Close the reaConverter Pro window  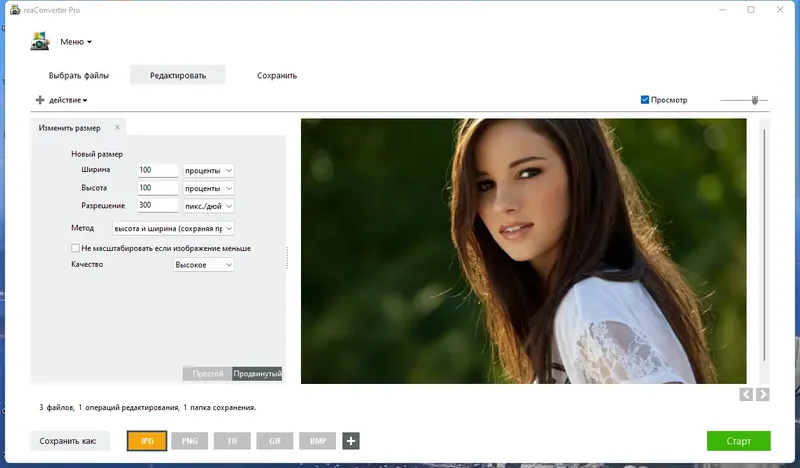click(780, 10)
